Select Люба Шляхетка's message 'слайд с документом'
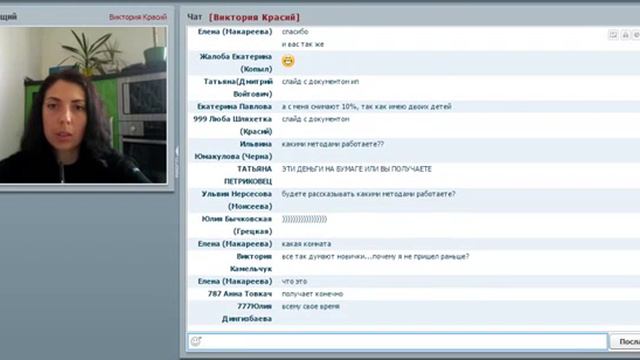This screenshot has width=640, height=360. click(316, 119)
